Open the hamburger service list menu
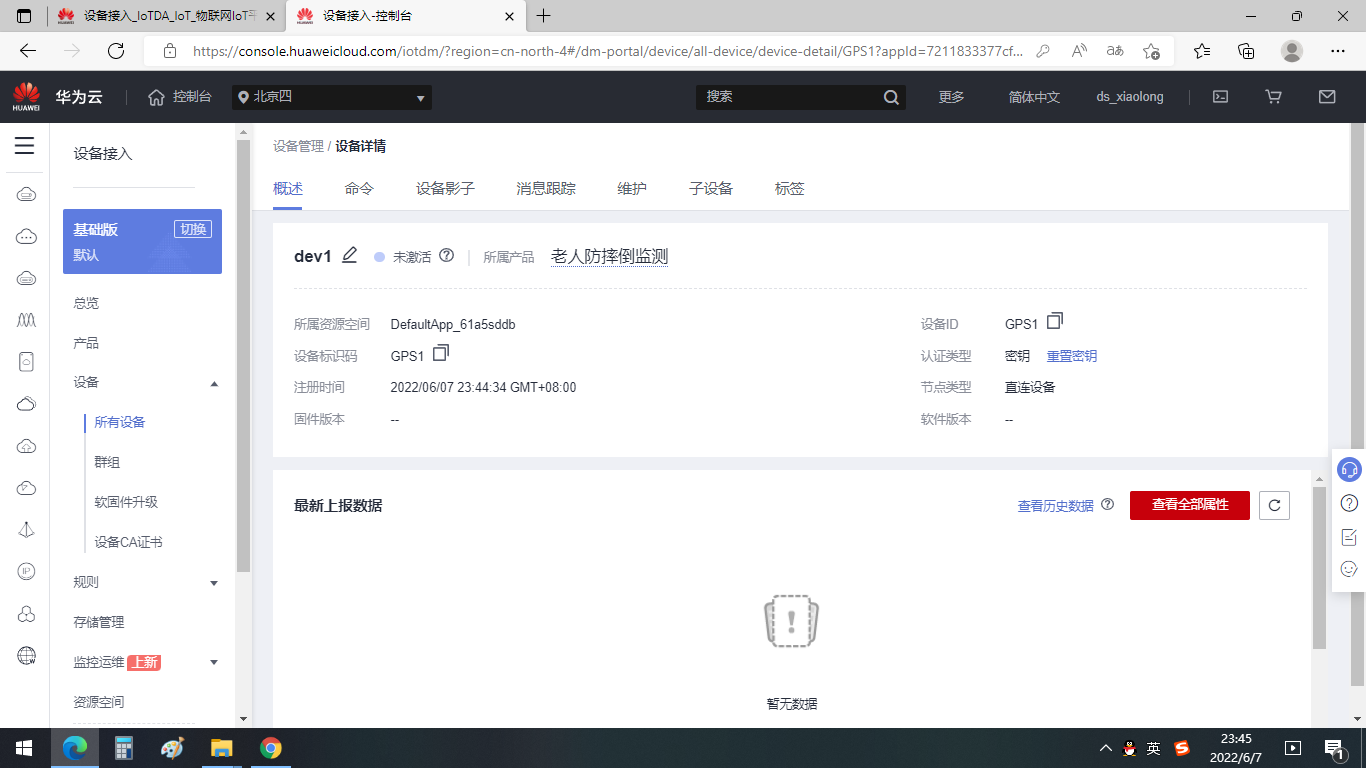Screen dimensions: 1366x768 pos(25,146)
